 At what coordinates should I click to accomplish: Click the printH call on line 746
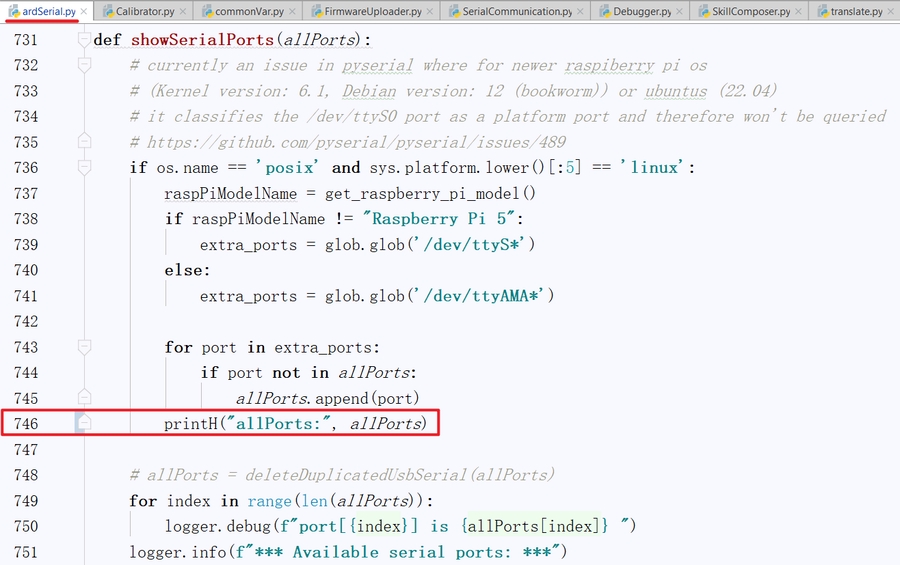(194, 424)
